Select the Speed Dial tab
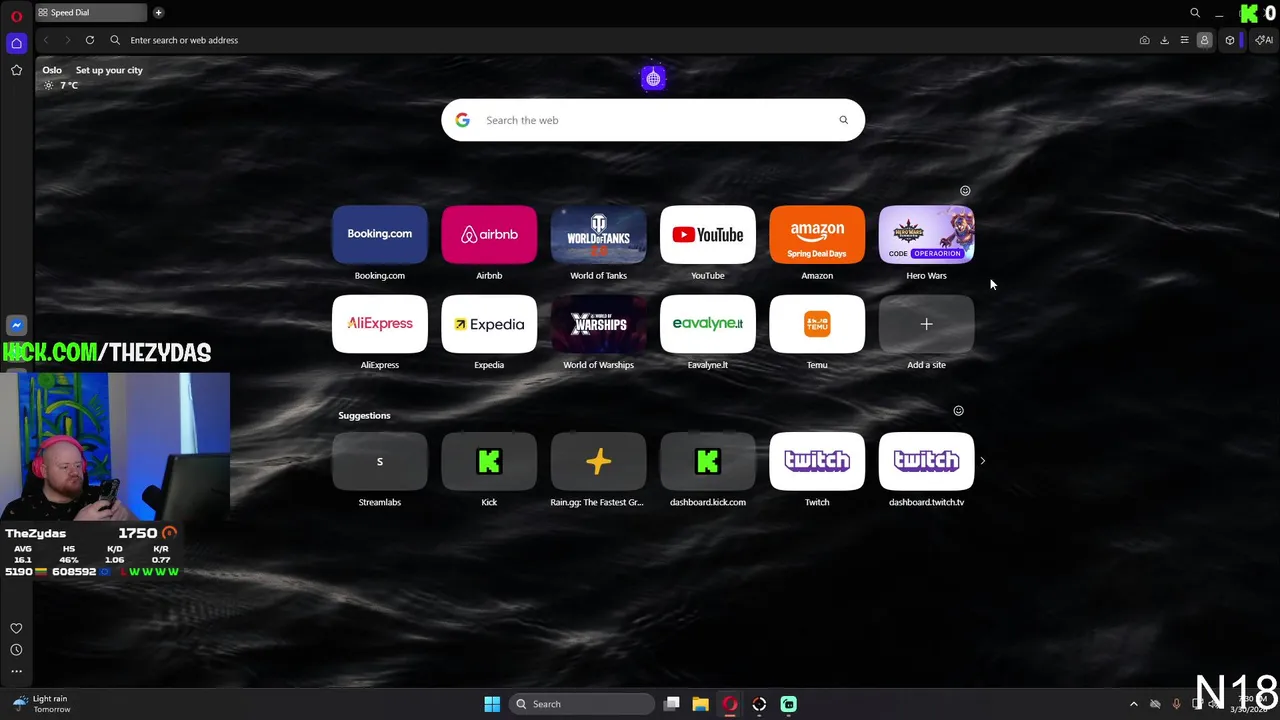The image size is (1280, 720). click(92, 13)
